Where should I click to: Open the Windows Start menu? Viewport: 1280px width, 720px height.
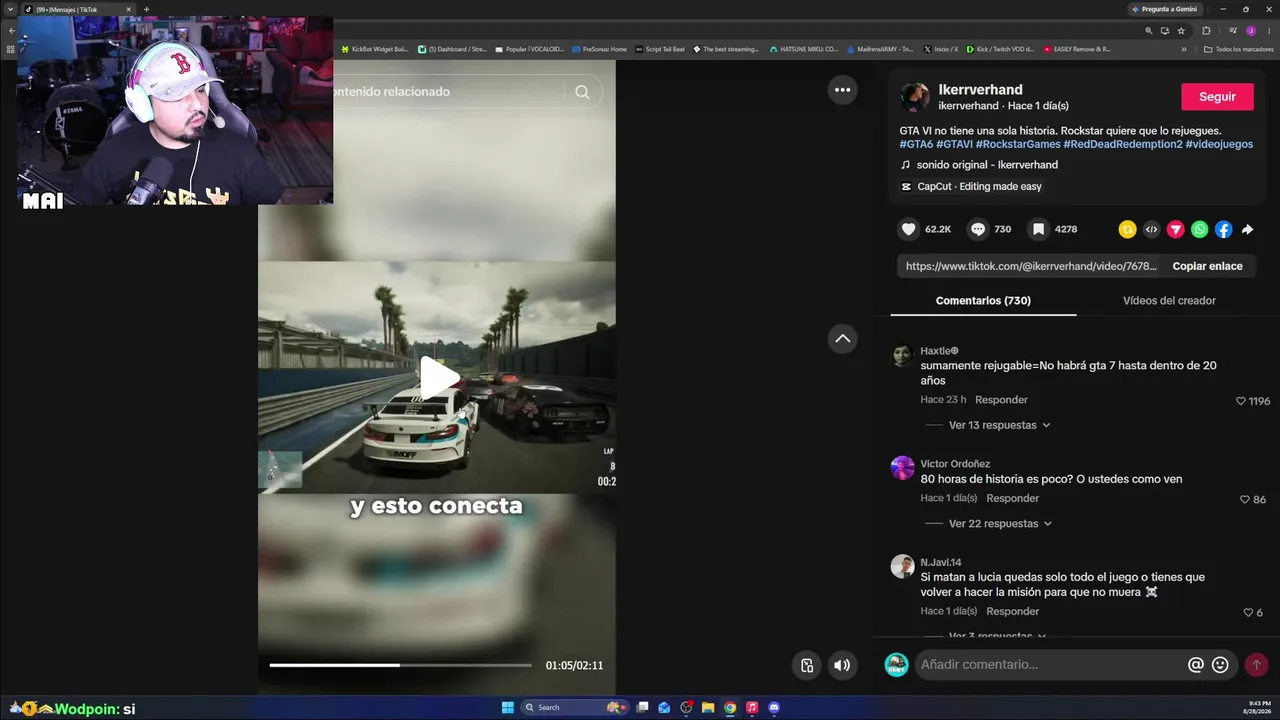(507, 707)
